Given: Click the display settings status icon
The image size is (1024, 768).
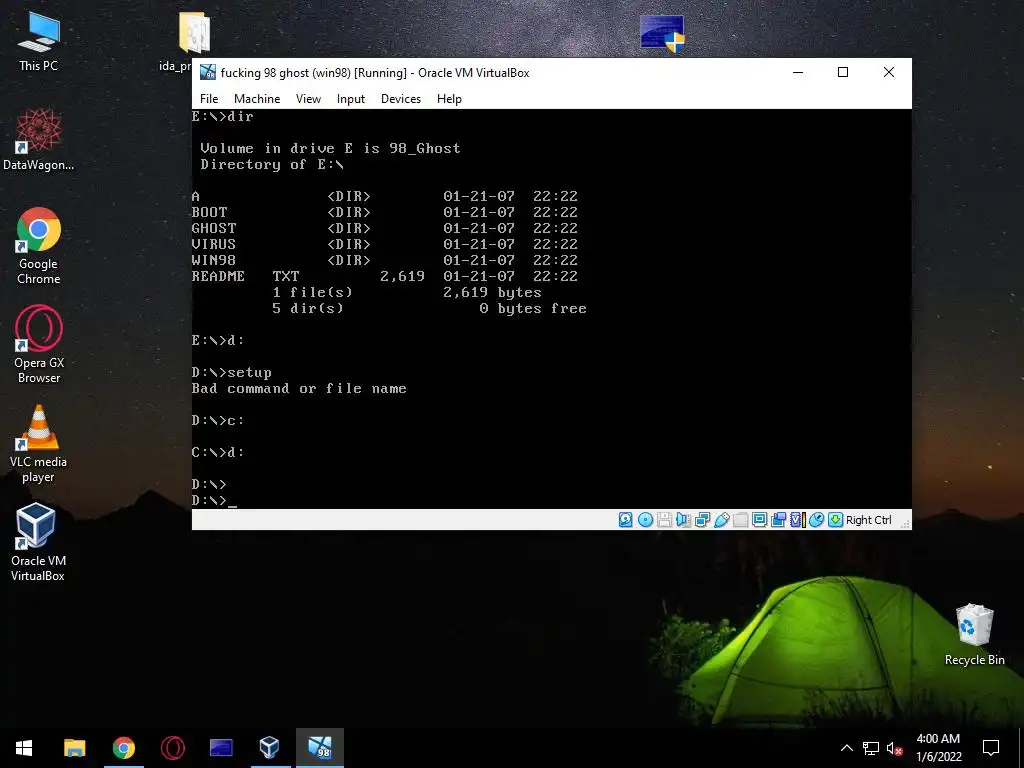Looking at the screenshot, I should 760,520.
